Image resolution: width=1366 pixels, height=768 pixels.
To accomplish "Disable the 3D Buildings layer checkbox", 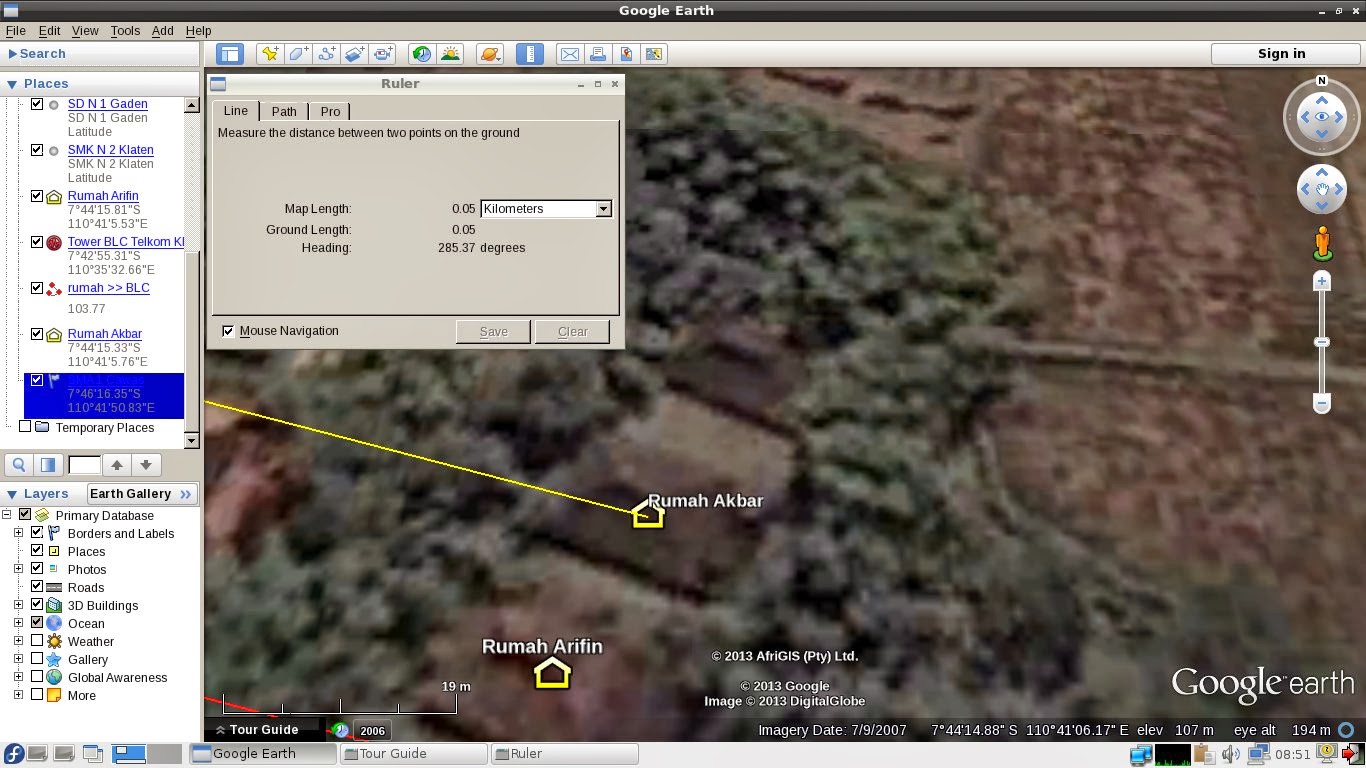I will point(37,605).
